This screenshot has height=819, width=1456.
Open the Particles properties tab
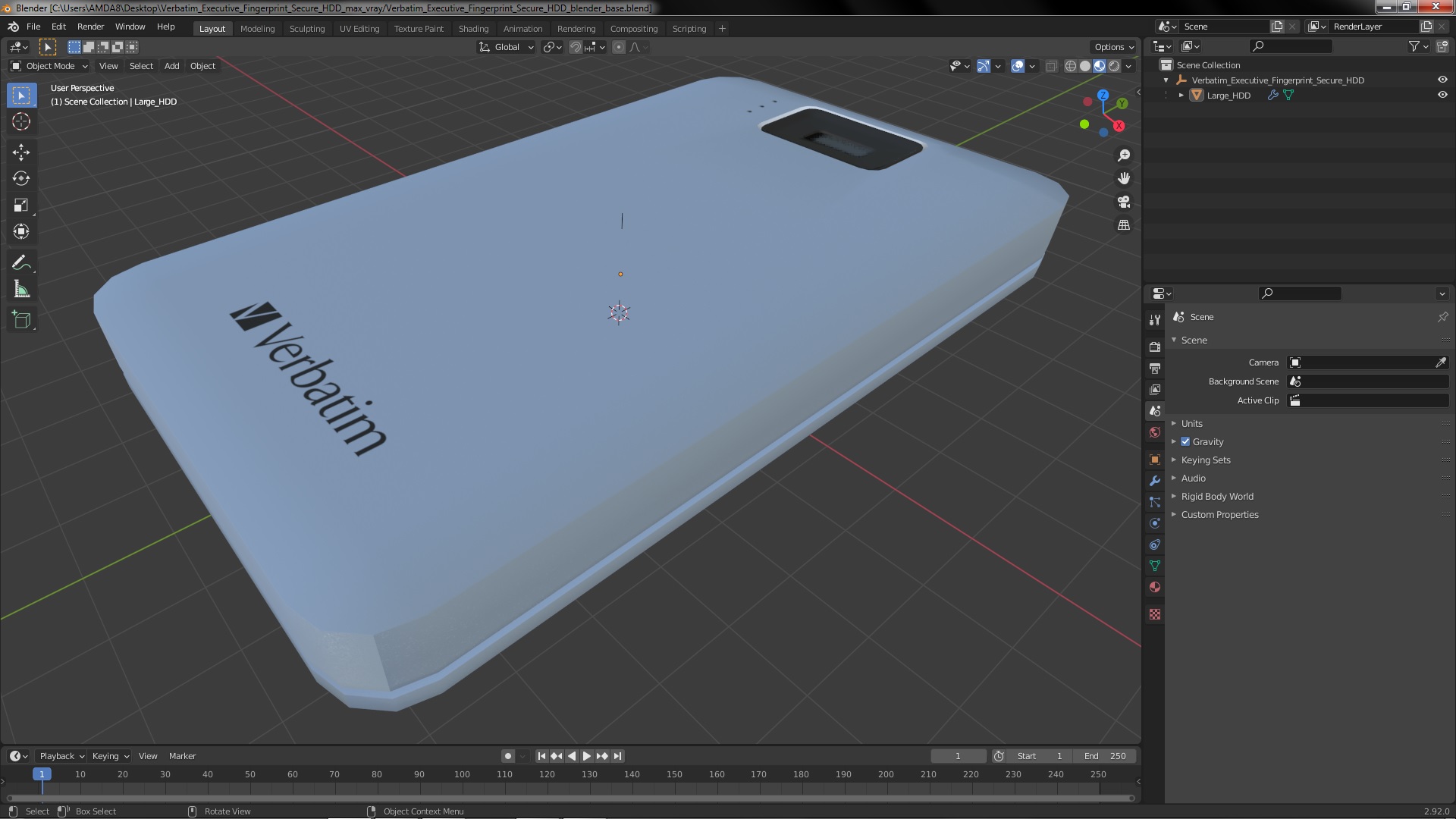1155,502
